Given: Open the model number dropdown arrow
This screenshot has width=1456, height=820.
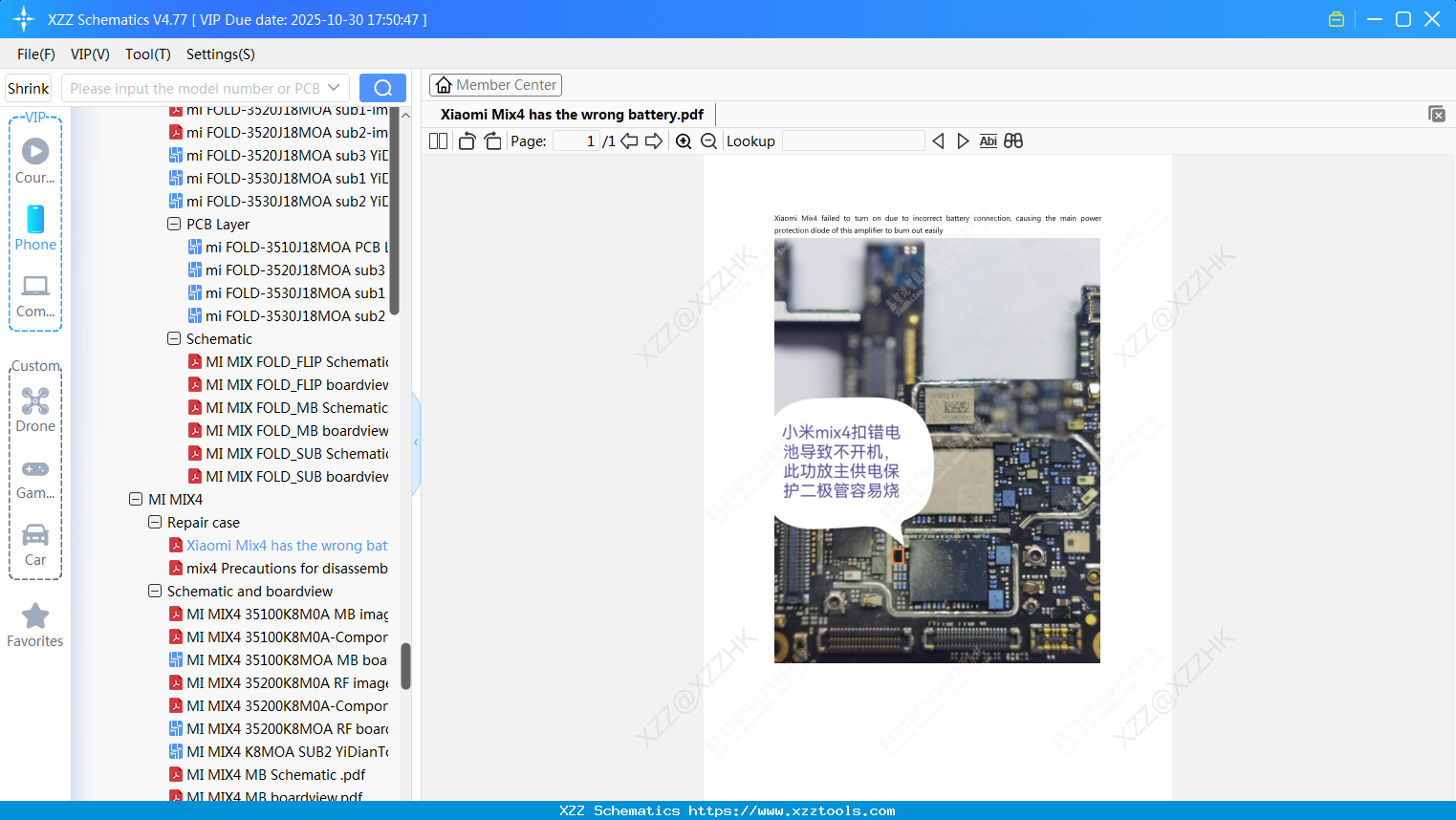Looking at the screenshot, I should [334, 88].
